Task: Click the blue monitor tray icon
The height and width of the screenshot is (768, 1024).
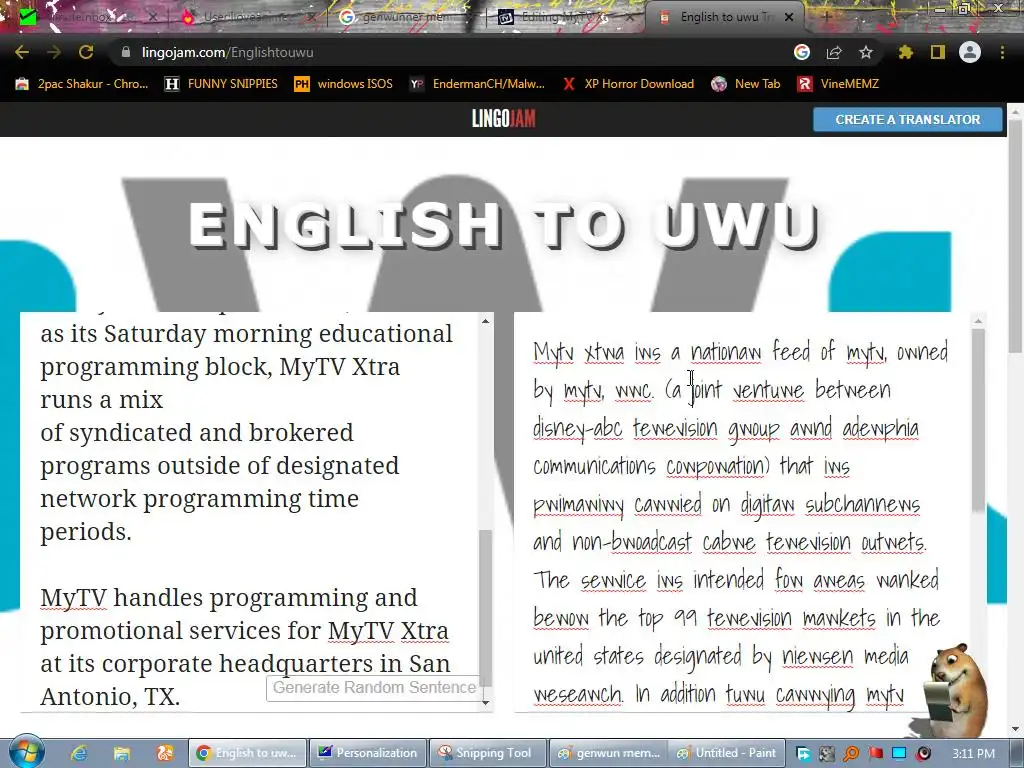Action: coord(899,754)
